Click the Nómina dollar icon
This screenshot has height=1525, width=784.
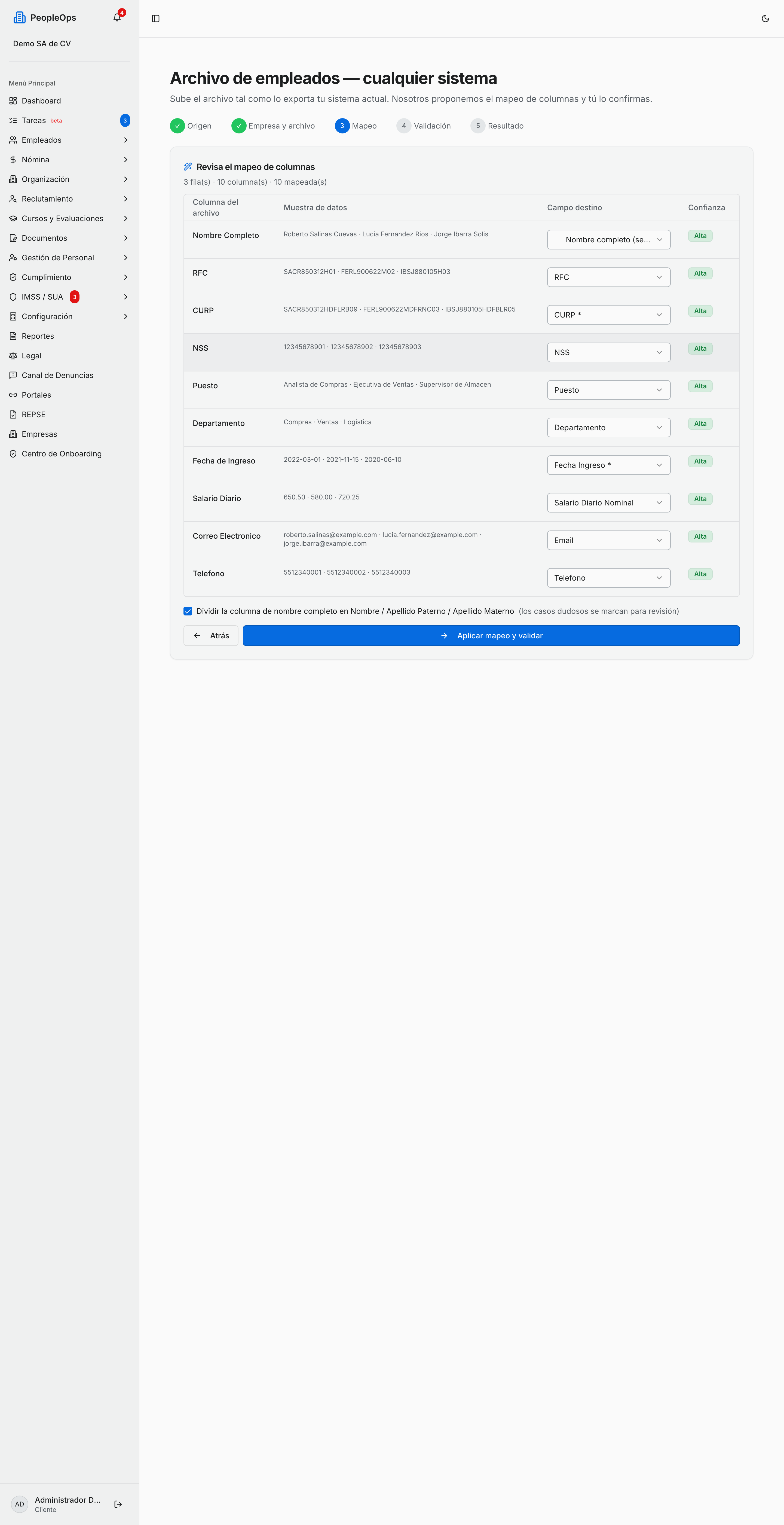(13, 159)
